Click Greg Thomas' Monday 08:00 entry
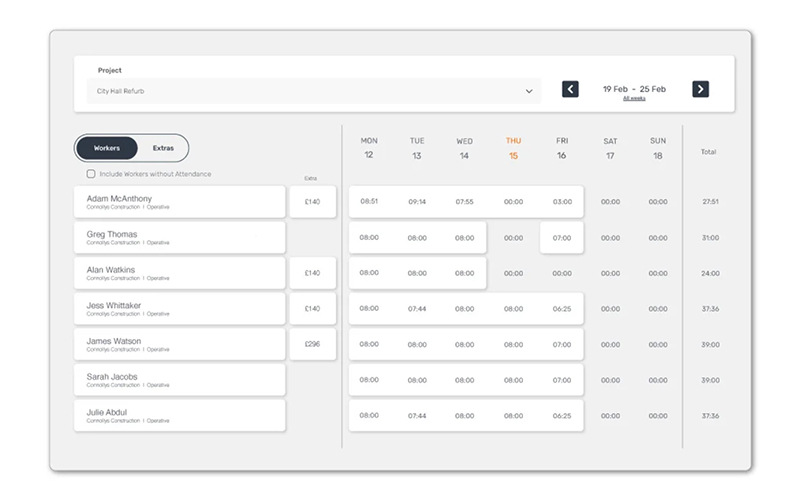This screenshot has height=500, width=800. 369,238
